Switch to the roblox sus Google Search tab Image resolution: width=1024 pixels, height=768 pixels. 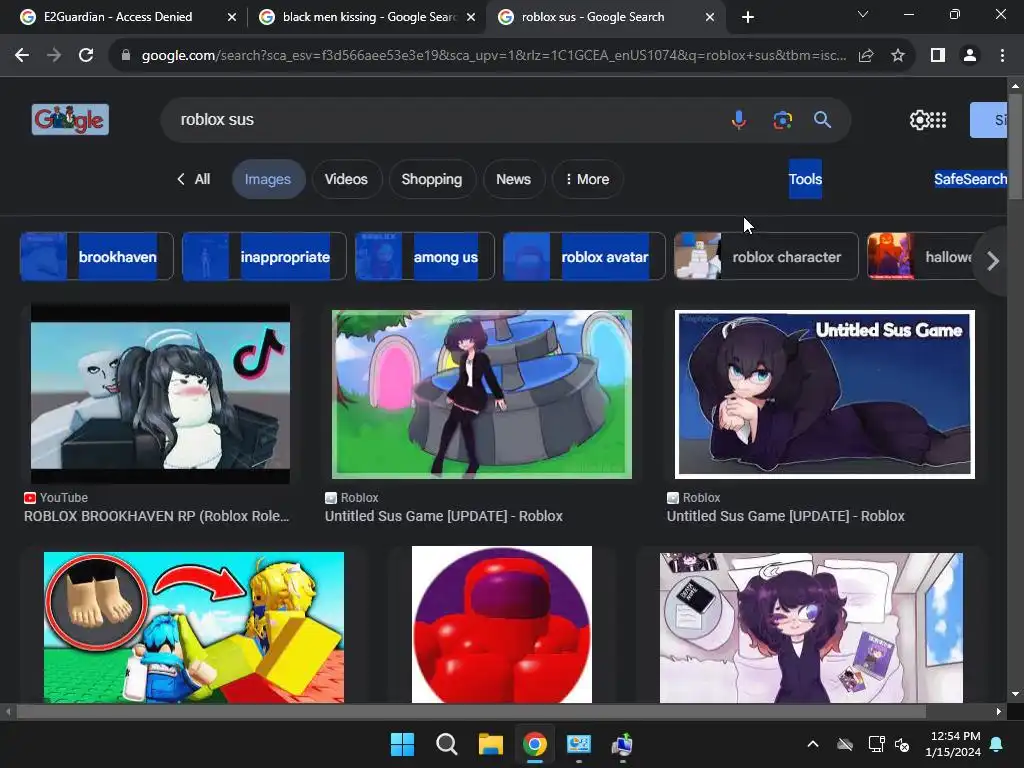click(x=593, y=17)
